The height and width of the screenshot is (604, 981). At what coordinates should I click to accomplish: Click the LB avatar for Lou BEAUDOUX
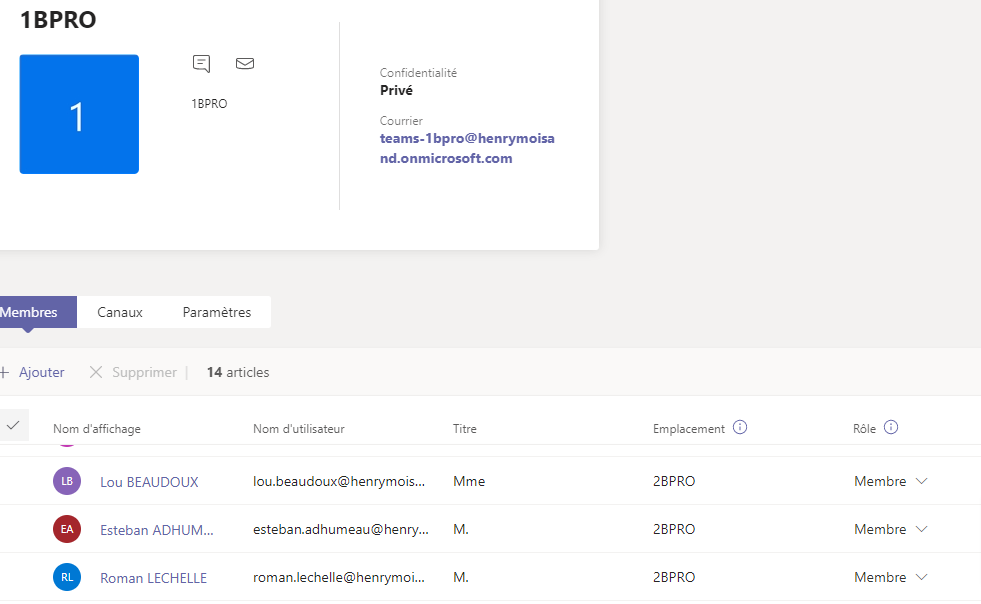point(67,481)
